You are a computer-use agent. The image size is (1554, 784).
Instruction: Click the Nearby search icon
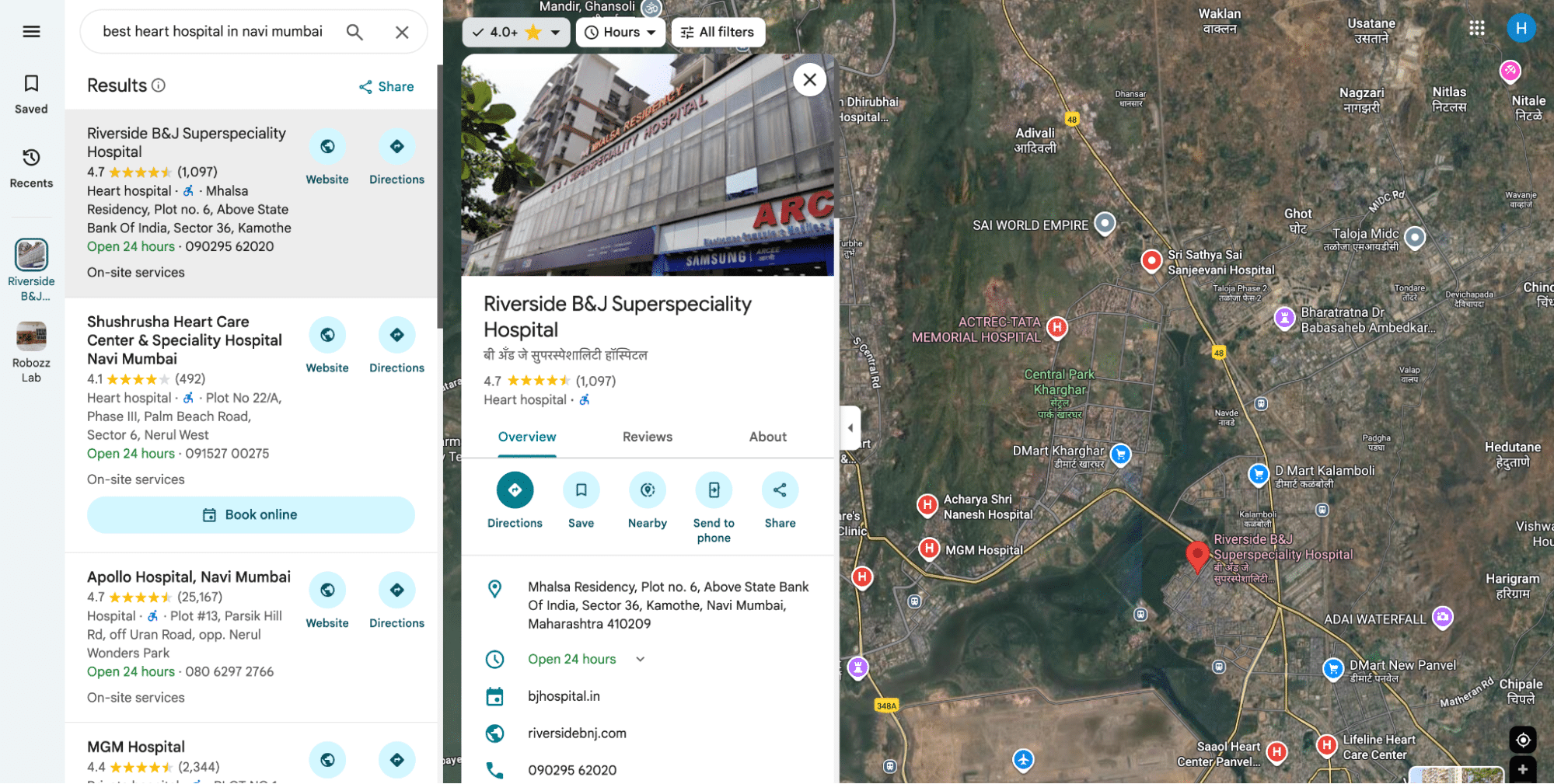click(x=648, y=490)
